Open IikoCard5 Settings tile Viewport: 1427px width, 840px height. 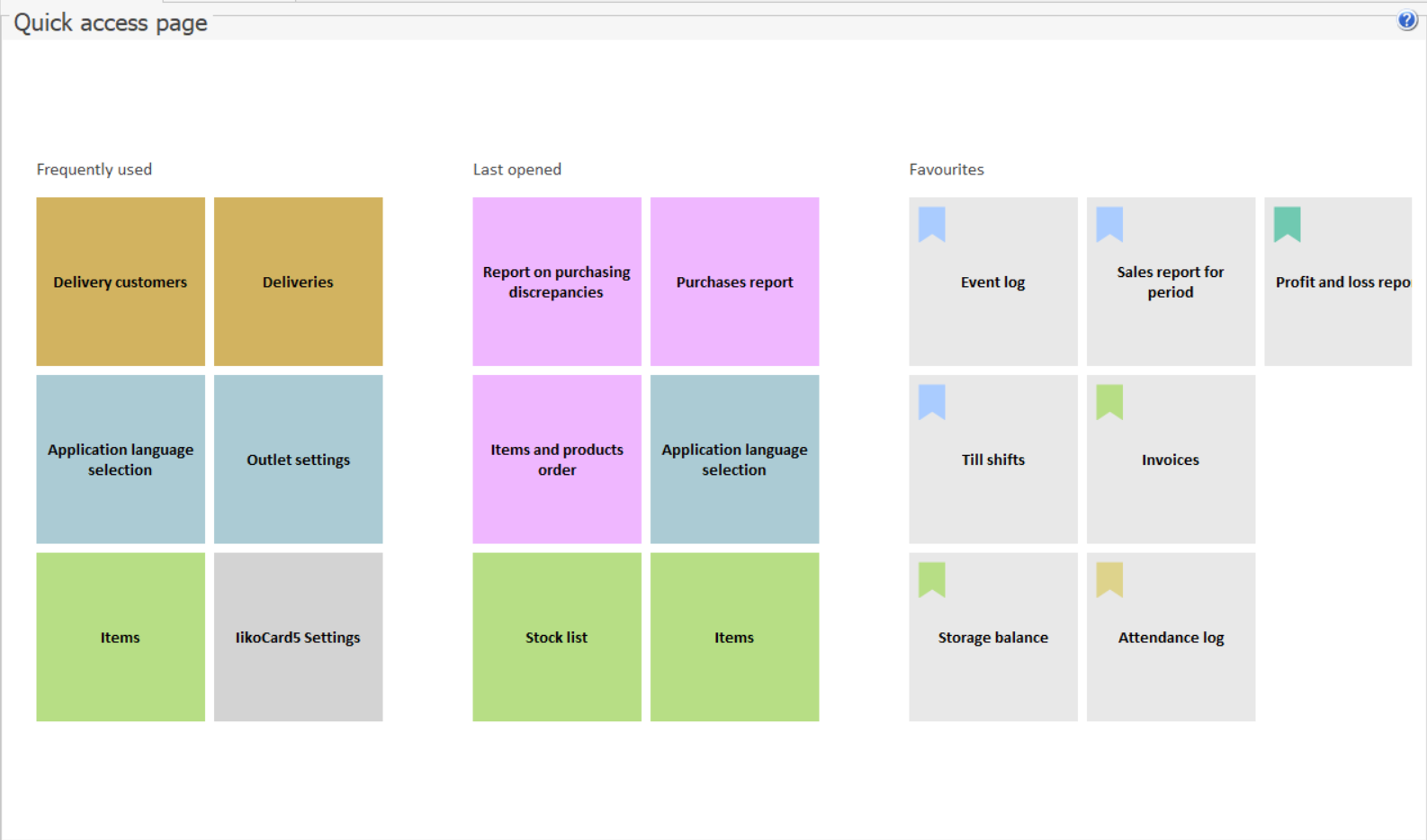pyautogui.click(x=298, y=637)
